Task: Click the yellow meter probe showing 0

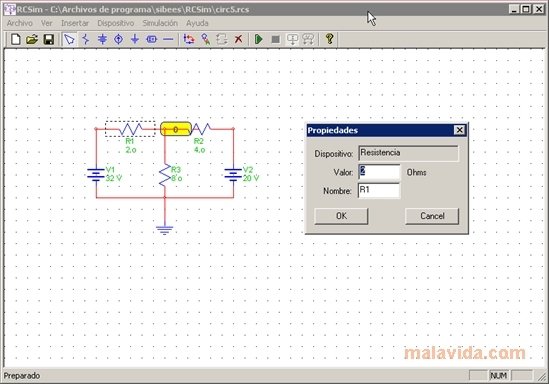Action: click(176, 129)
